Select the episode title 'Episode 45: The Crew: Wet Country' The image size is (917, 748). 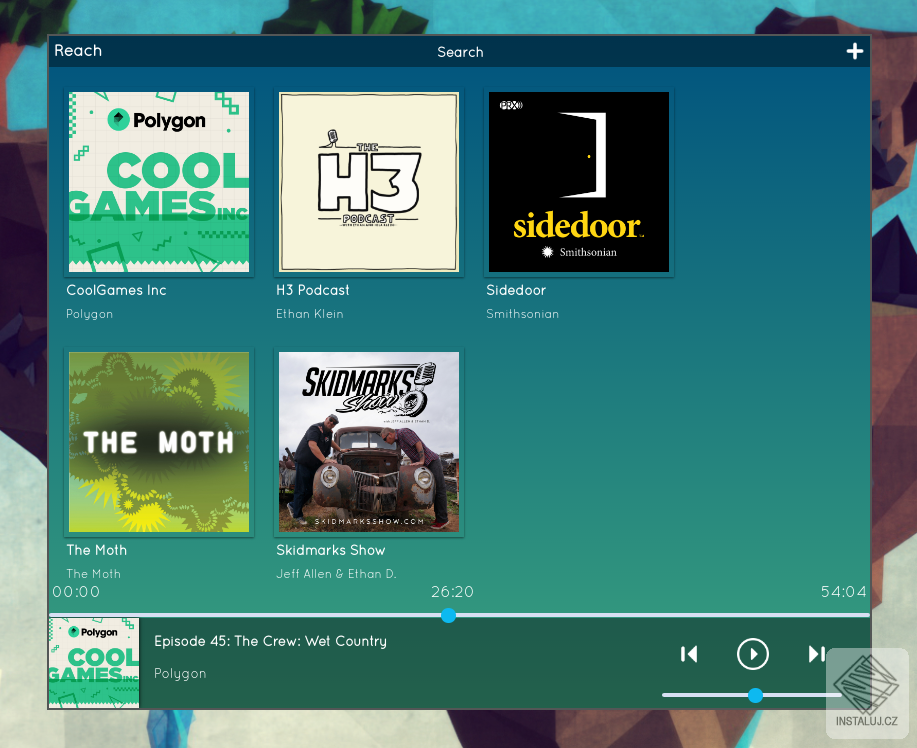tap(270, 641)
